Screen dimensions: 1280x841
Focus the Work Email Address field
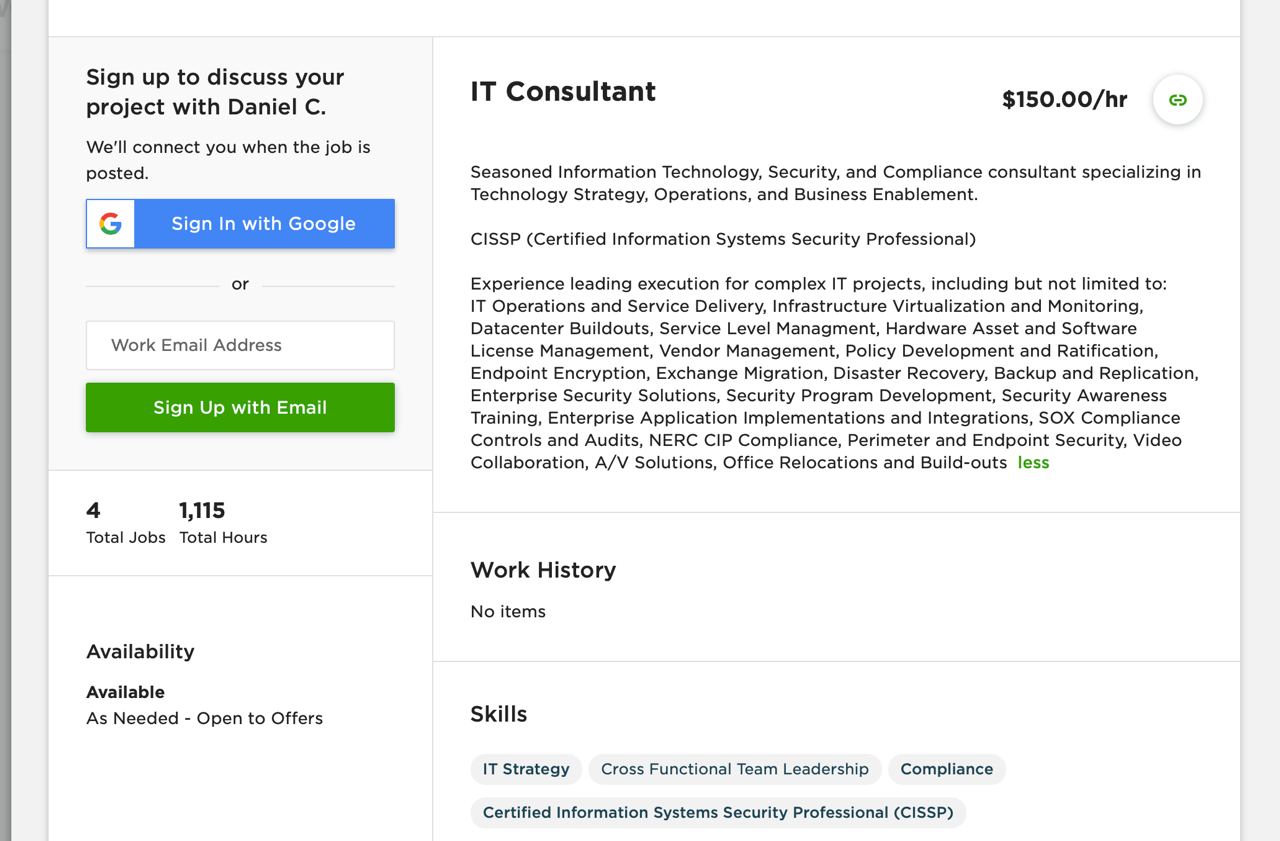(x=240, y=345)
